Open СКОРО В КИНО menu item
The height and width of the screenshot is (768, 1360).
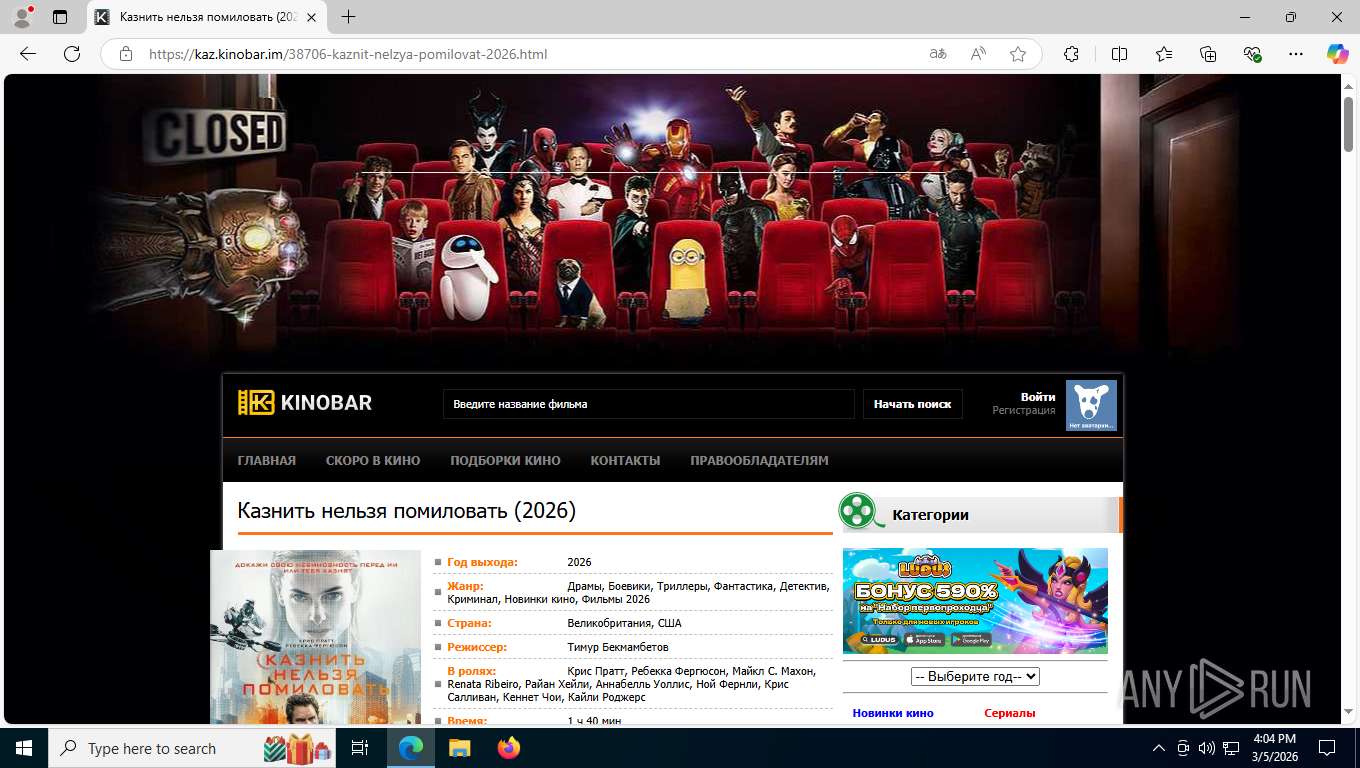[x=373, y=461]
